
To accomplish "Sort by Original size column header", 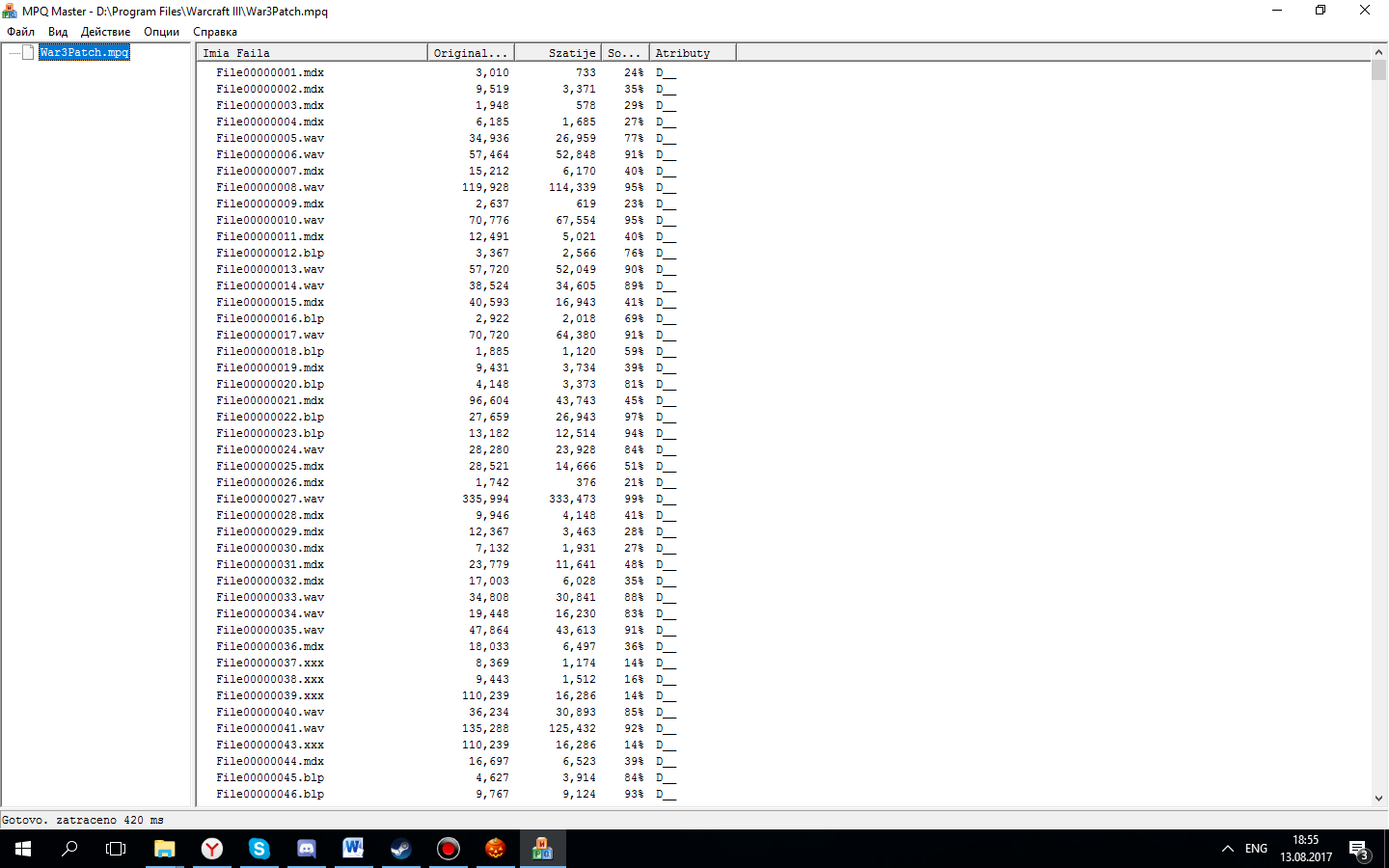I will click(471, 53).
